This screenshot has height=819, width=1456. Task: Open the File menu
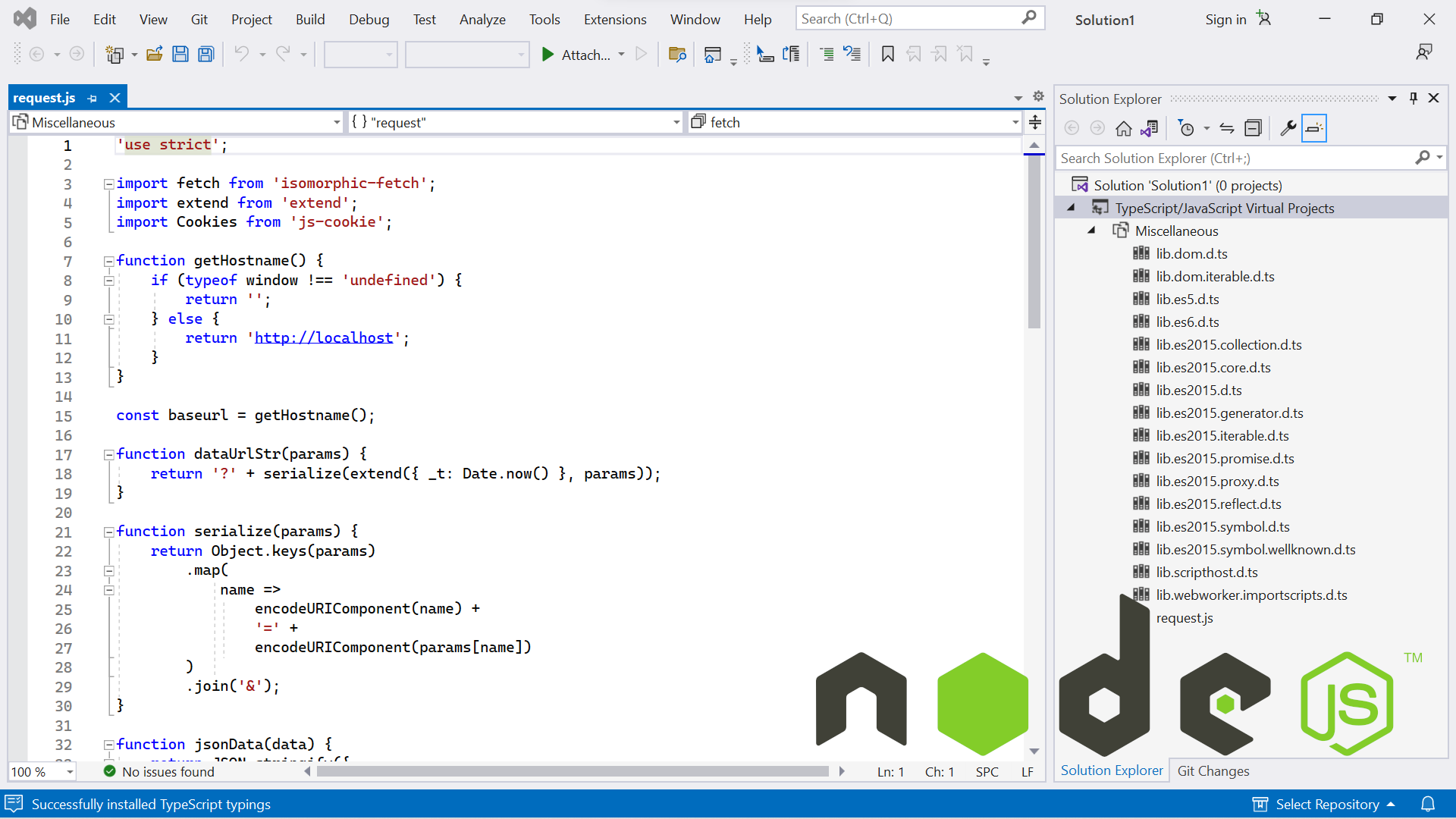[60, 19]
